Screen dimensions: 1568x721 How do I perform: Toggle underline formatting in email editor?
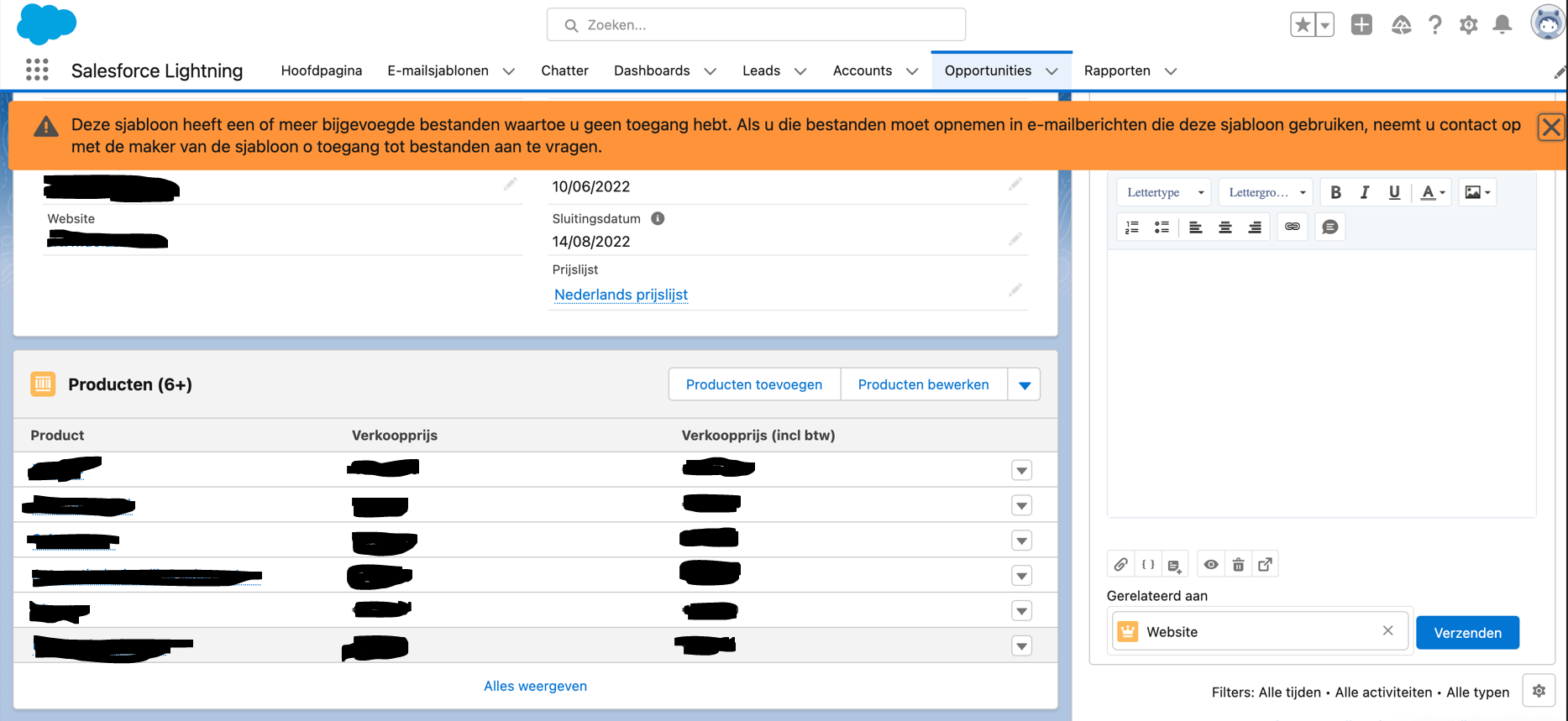coord(1394,192)
